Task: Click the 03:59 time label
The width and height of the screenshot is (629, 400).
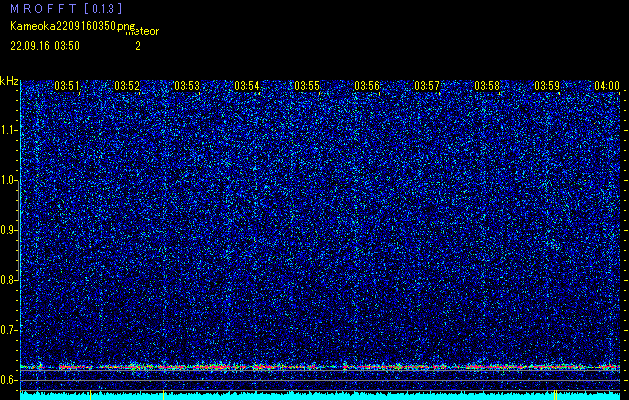Action: [547, 85]
